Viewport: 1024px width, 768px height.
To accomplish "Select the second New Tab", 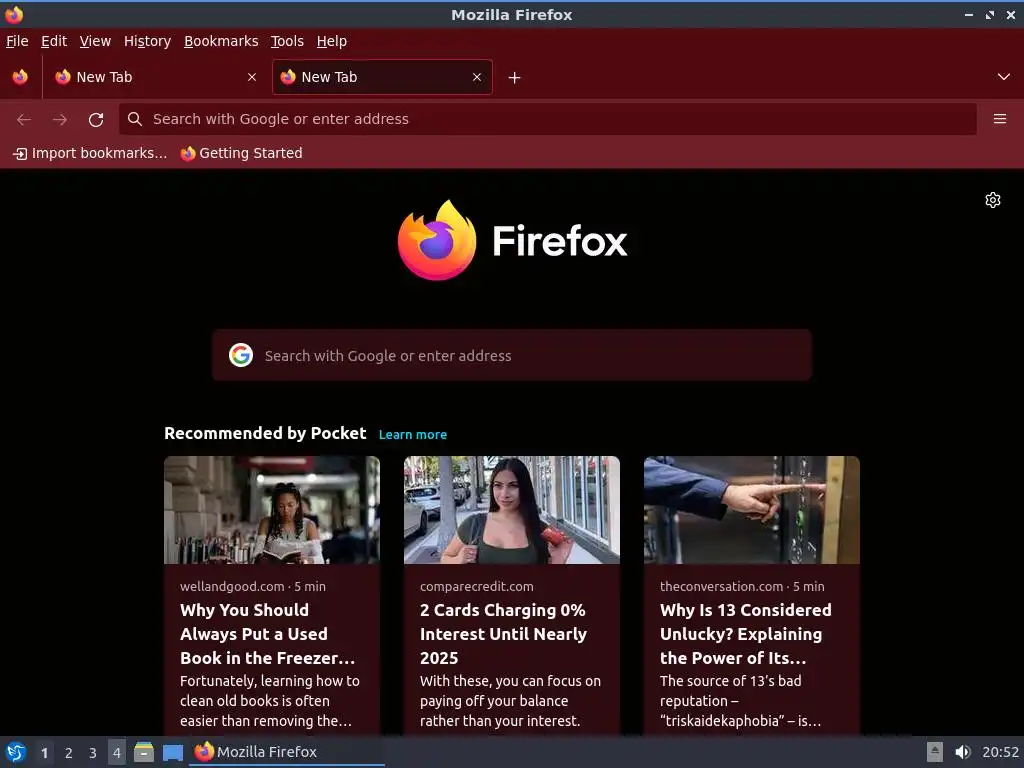I will [382, 77].
